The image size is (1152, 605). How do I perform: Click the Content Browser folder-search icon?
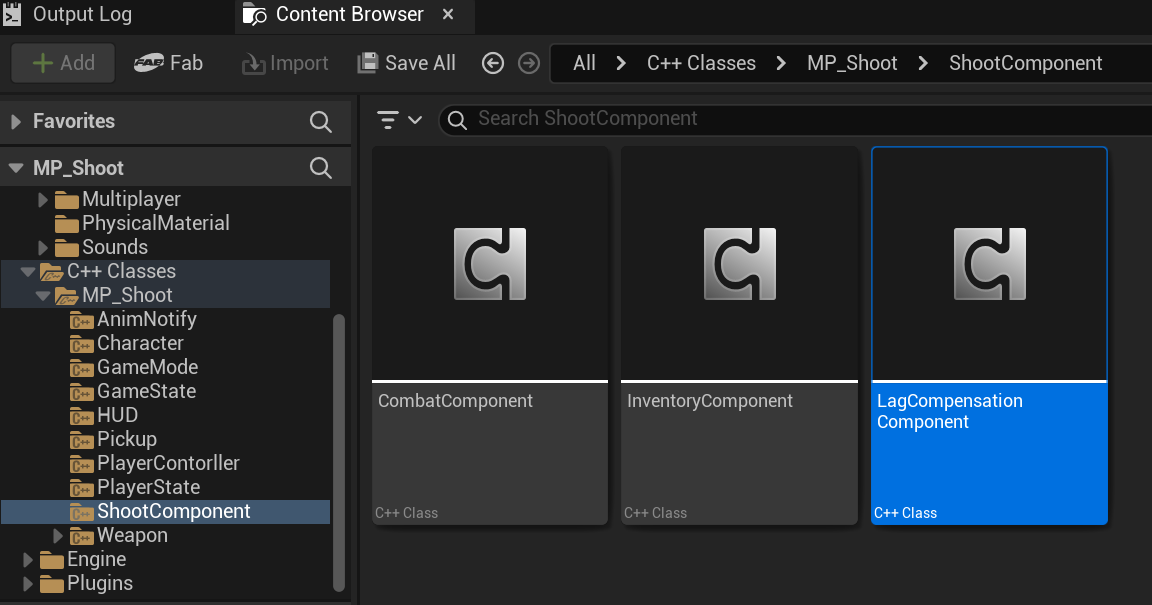(x=254, y=15)
